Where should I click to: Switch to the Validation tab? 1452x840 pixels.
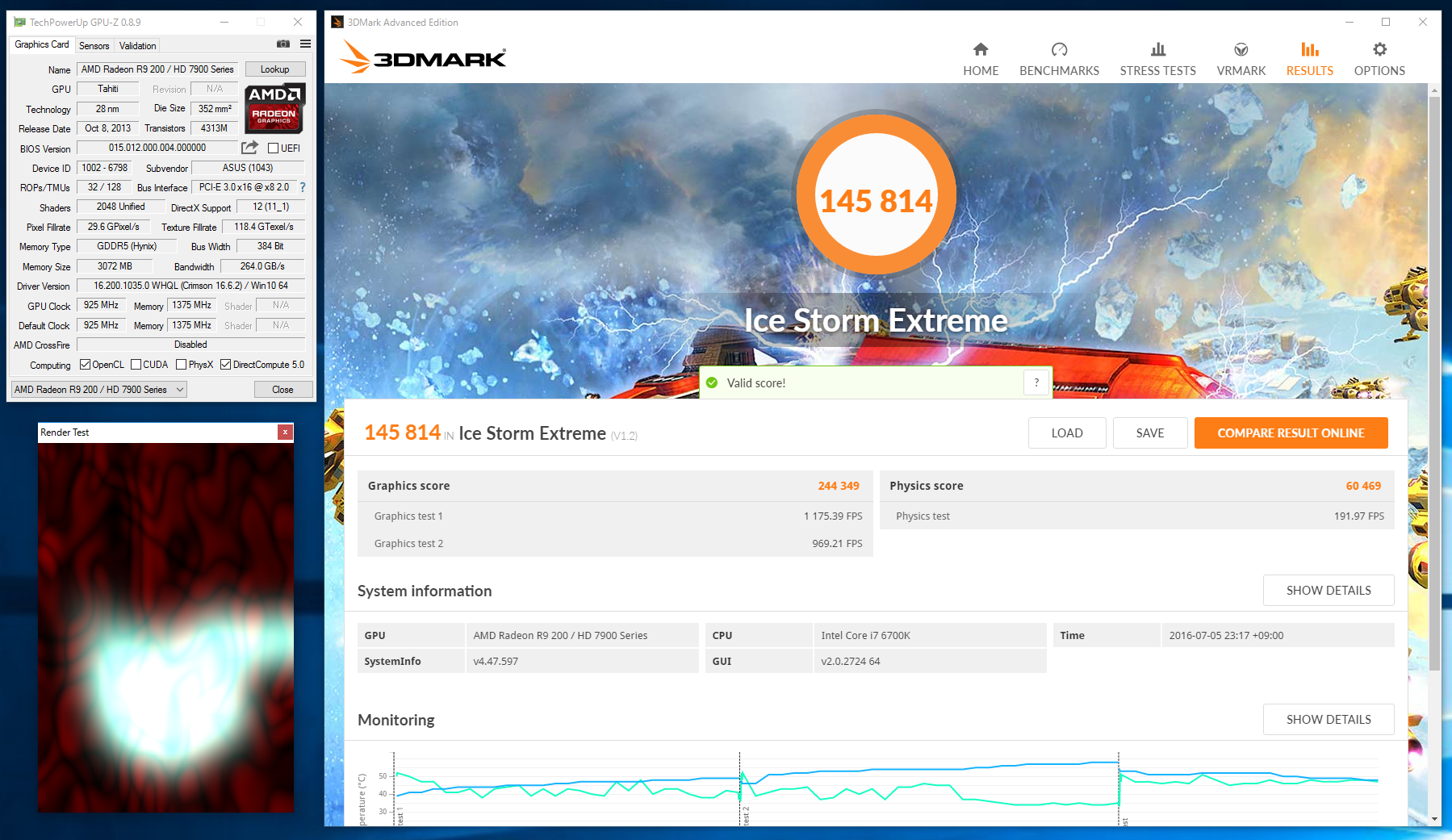137,46
